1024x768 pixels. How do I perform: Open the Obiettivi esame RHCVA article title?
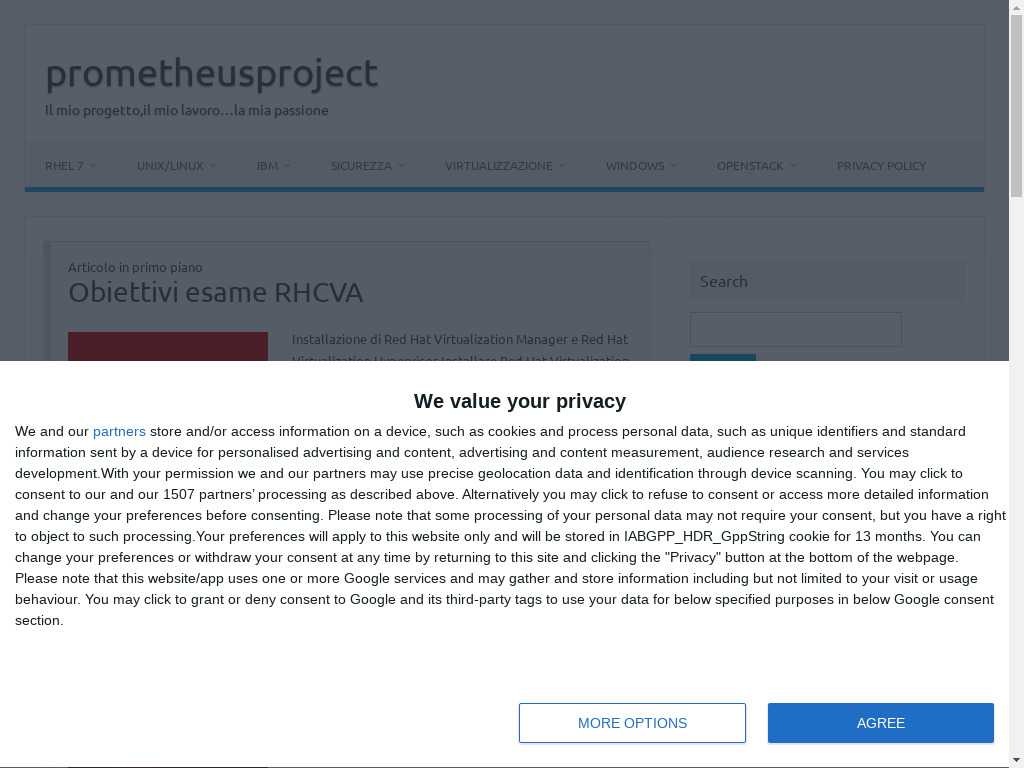216,293
